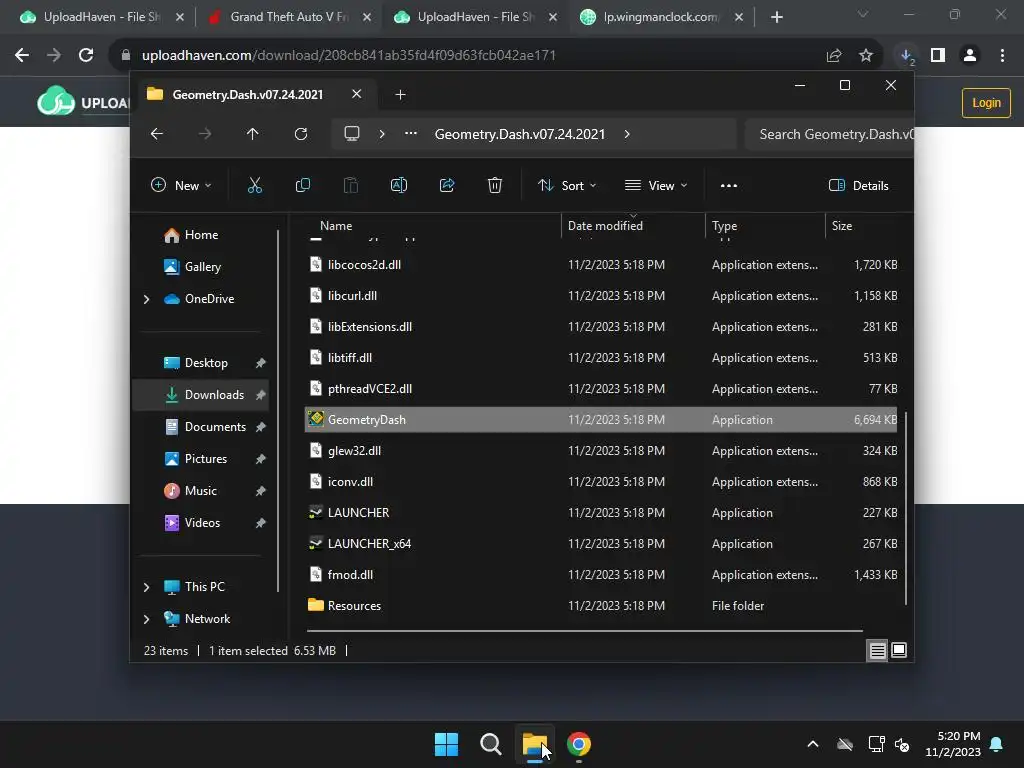Refresh the File Explorer folder view
The width and height of the screenshot is (1024, 768).
coord(301,134)
